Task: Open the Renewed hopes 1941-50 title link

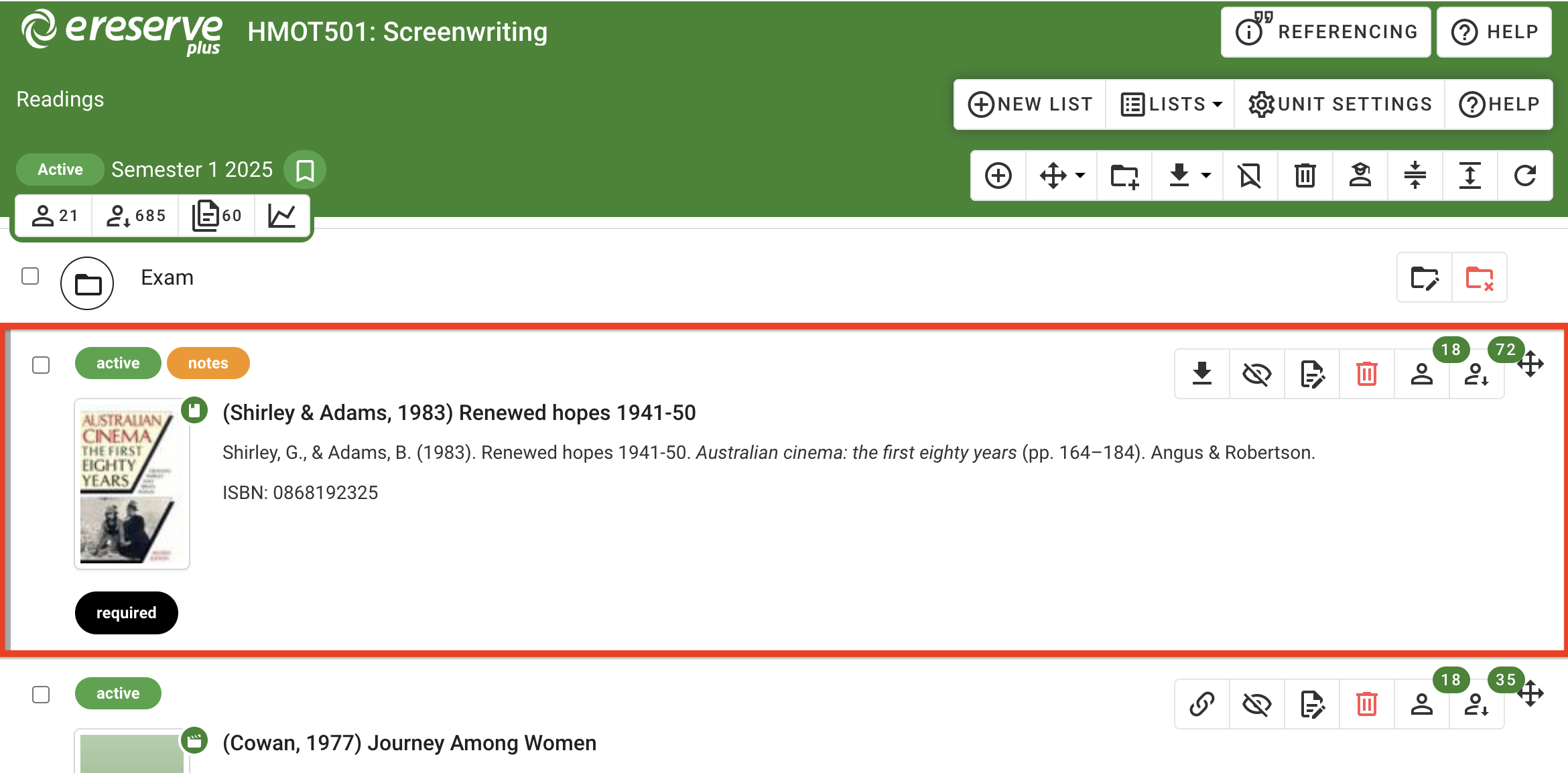Action: 459,413
